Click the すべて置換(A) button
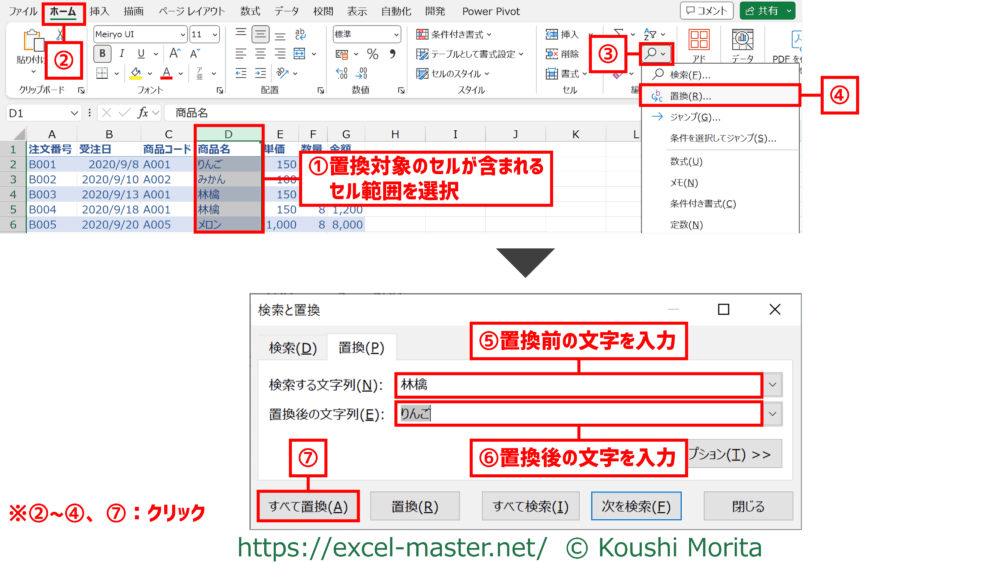Screen dimensions: 1000x563 307,506
